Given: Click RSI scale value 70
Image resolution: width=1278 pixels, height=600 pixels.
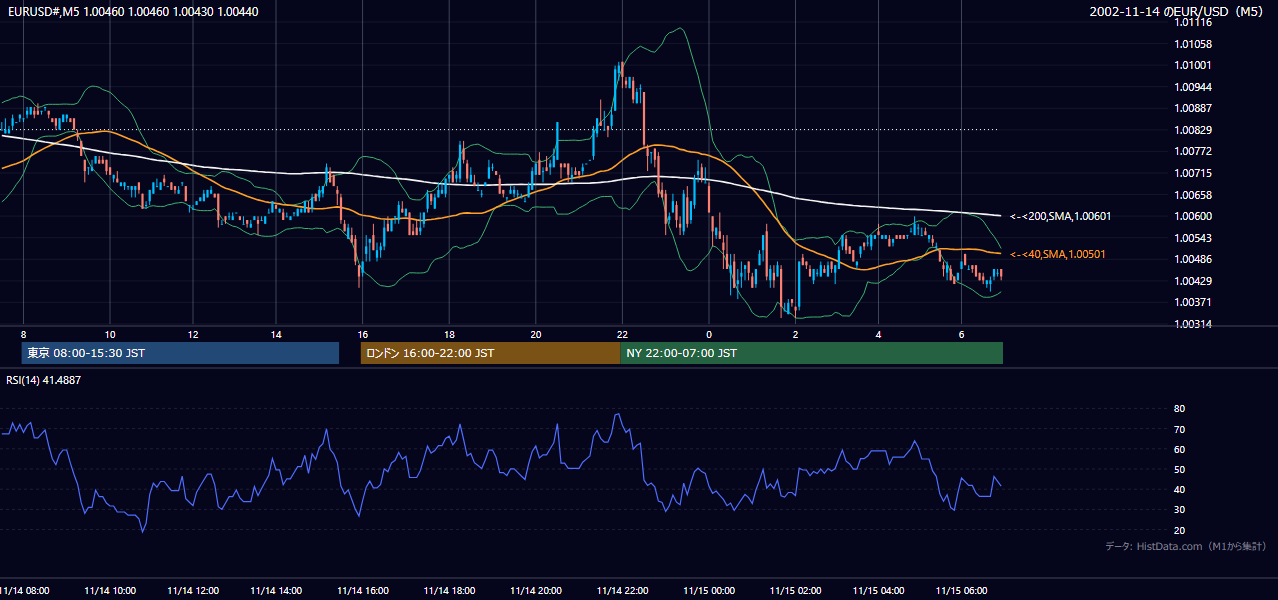Looking at the screenshot, I should pos(1179,429).
